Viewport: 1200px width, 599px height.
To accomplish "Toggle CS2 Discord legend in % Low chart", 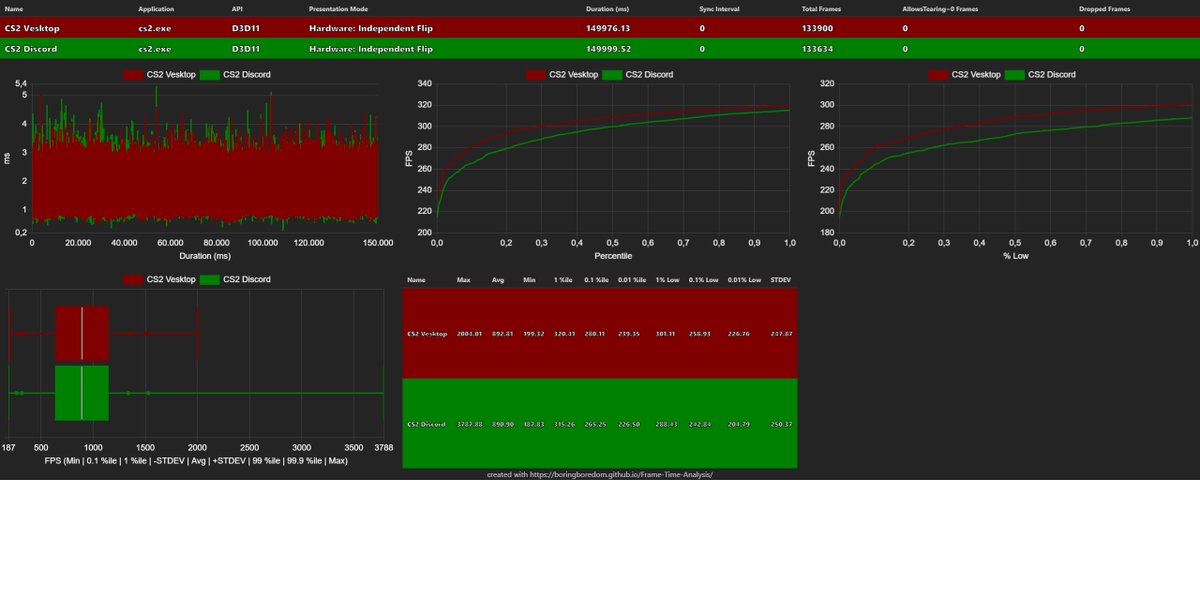I will [1040, 75].
